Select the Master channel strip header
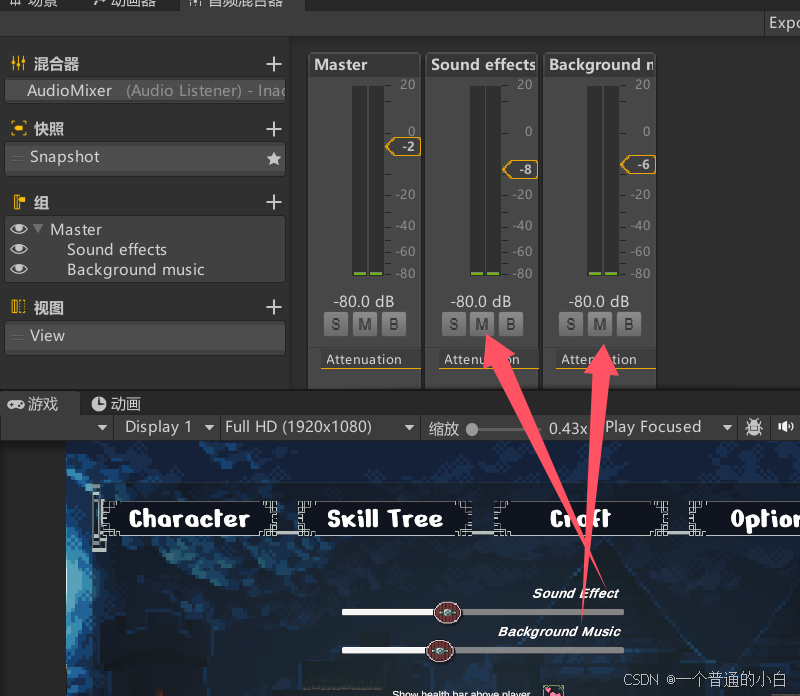 click(364, 65)
